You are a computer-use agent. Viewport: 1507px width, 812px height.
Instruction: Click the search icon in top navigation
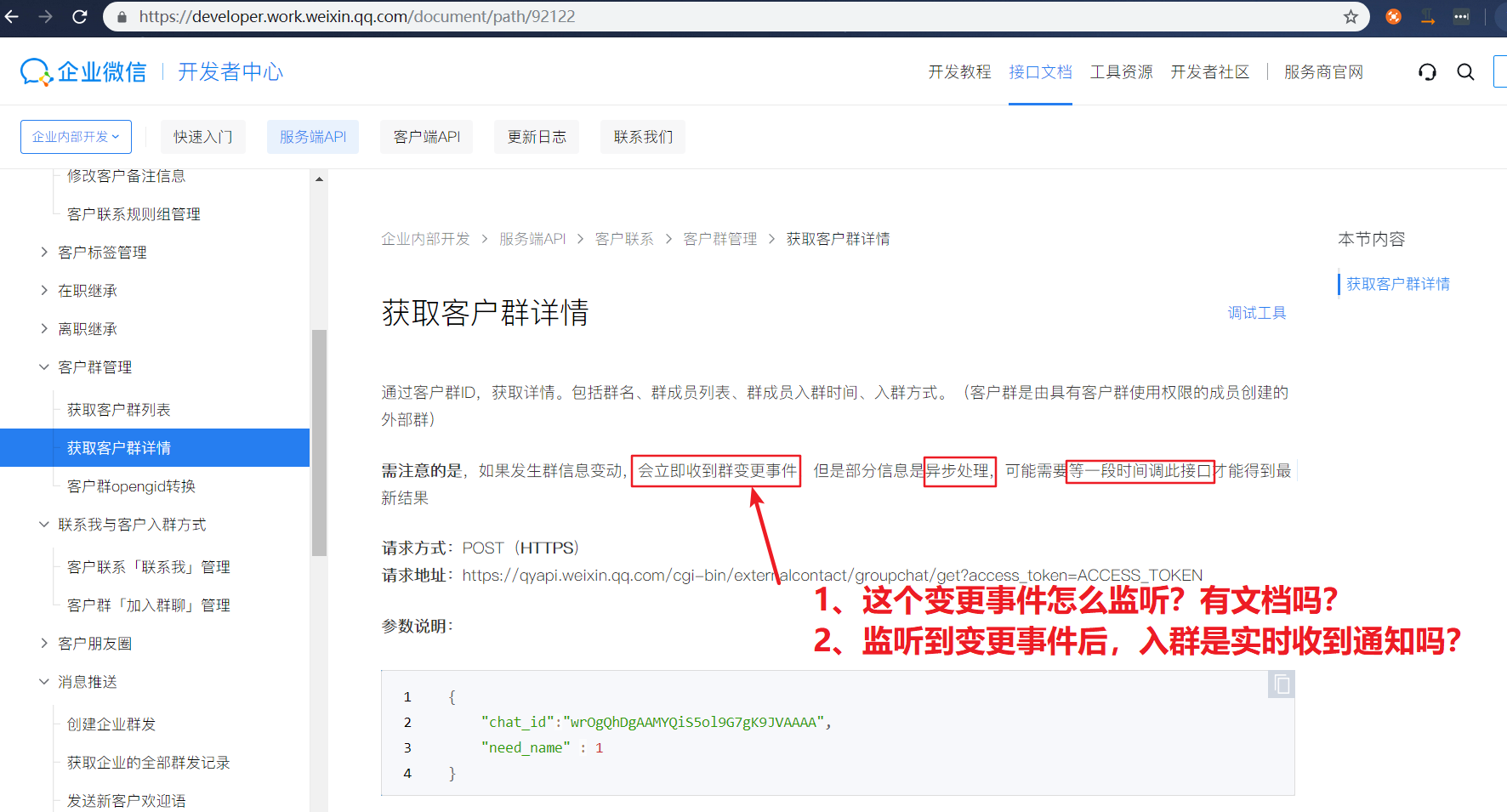pos(1465,71)
